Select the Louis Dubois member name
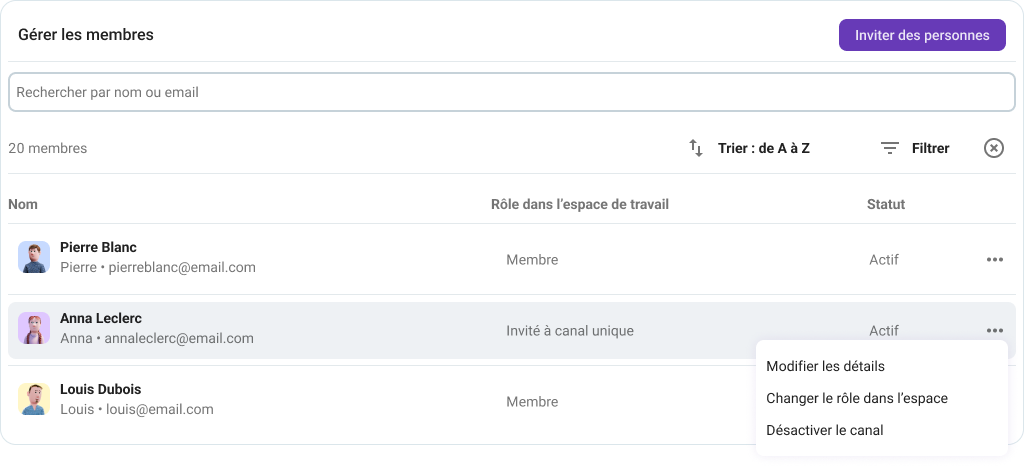Screen dimensions: 1024x468 [x=100, y=389]
